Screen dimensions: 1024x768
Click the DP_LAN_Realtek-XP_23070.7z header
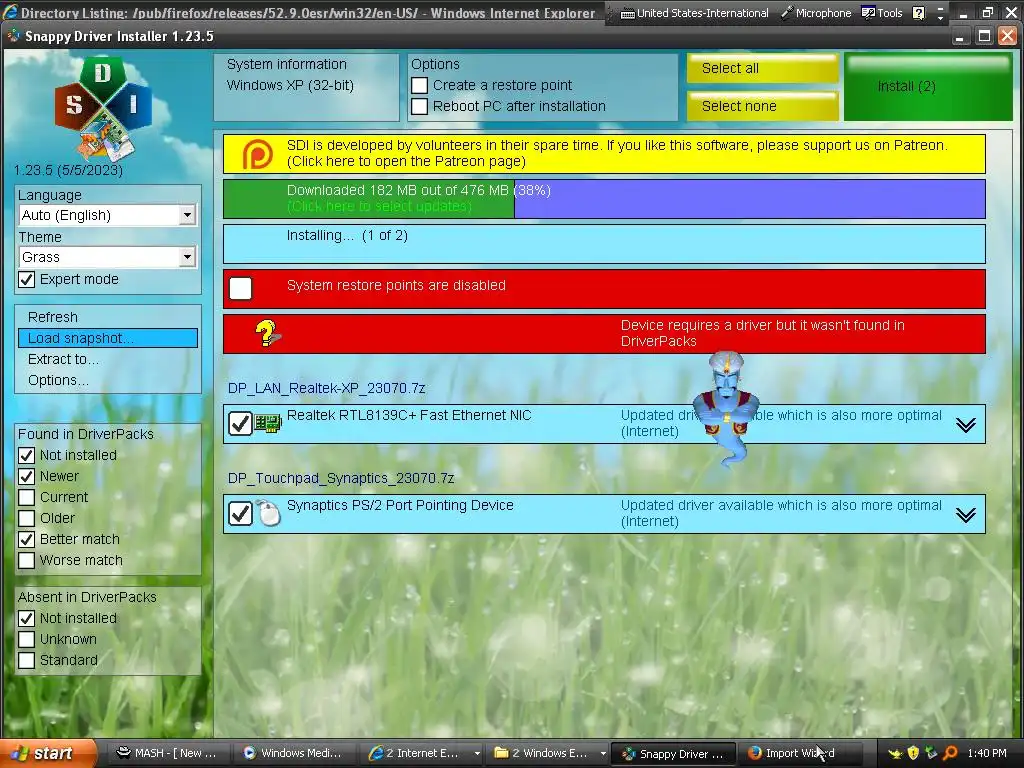pos(327,388)
